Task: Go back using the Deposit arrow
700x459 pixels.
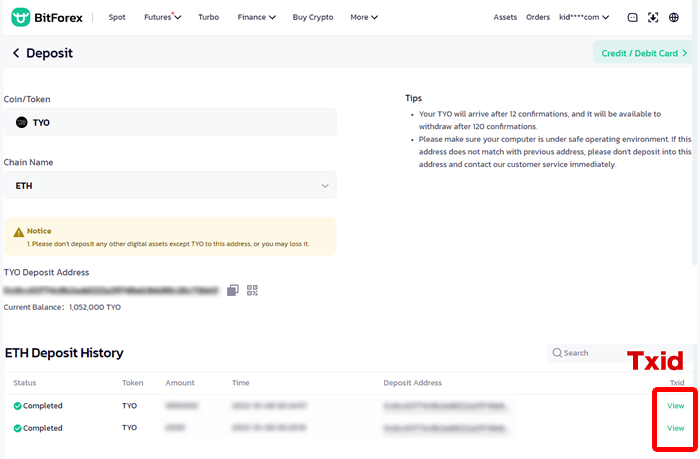Action: (16, 53)
